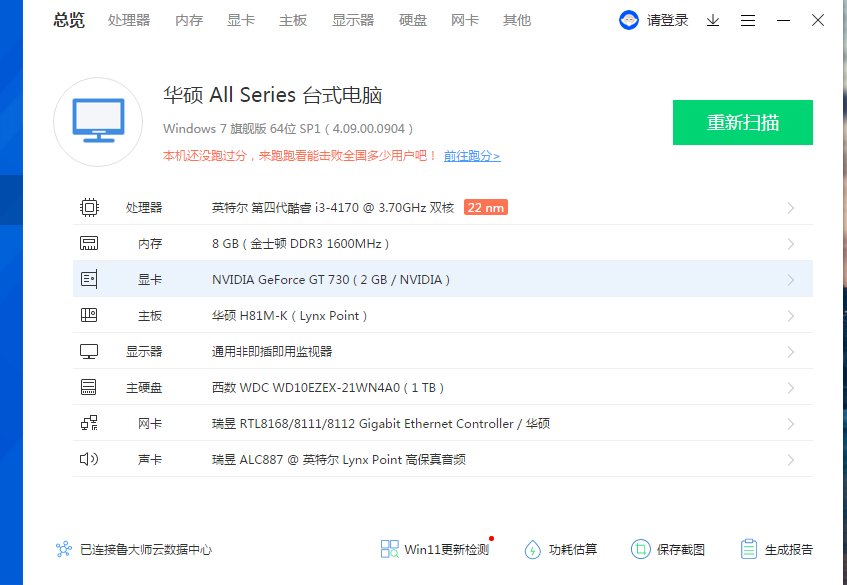Click the 生成报告 clipboard icon
Screen dimensions: 847x585
(x=749, y=549)
